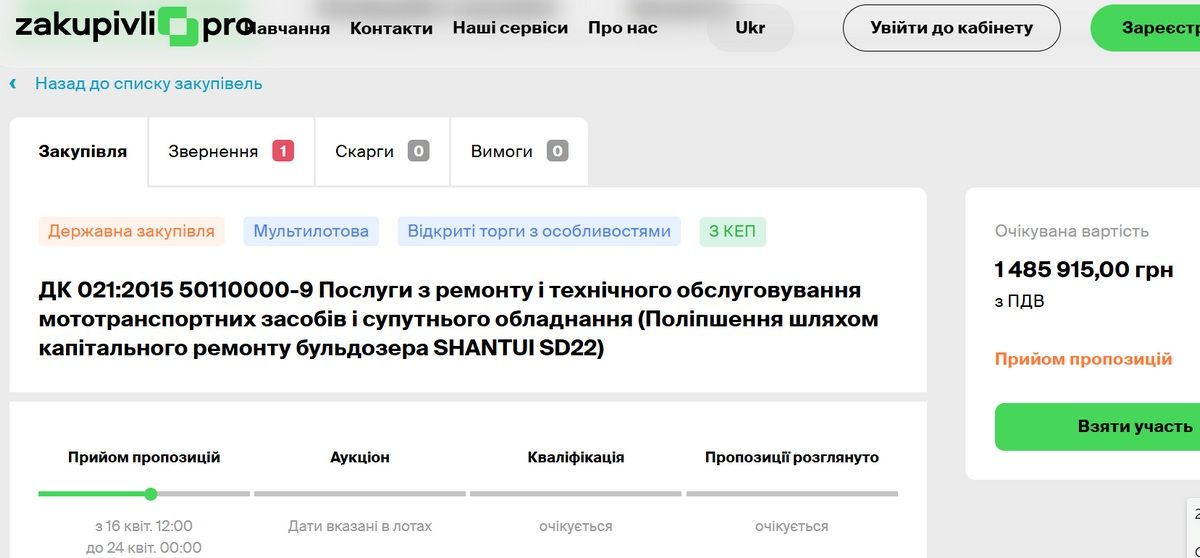Image resolution: width=1200 pixels, height=558 pixels.
Task: Switch to the Вимоги tab
Action: coord(520,152)
